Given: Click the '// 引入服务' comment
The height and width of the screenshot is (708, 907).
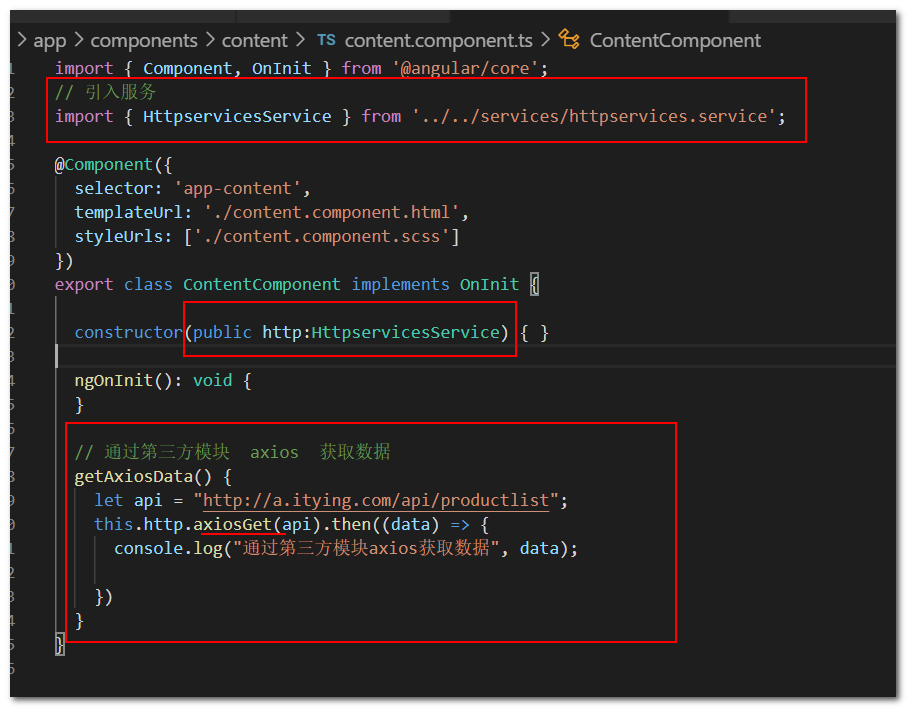Looking at the screenshot, I should pos(105,93).
